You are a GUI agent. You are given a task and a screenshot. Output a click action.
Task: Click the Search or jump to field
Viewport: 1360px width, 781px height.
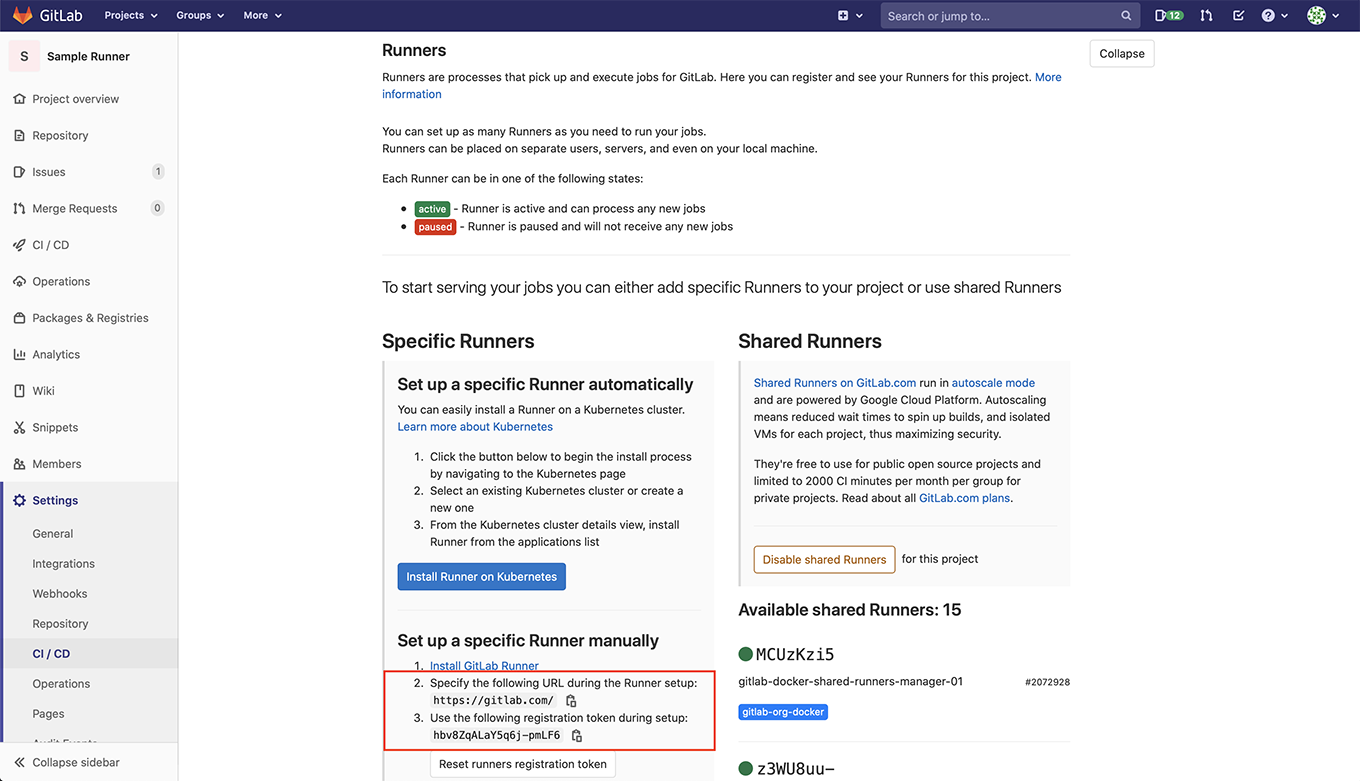pos(1010,15)
